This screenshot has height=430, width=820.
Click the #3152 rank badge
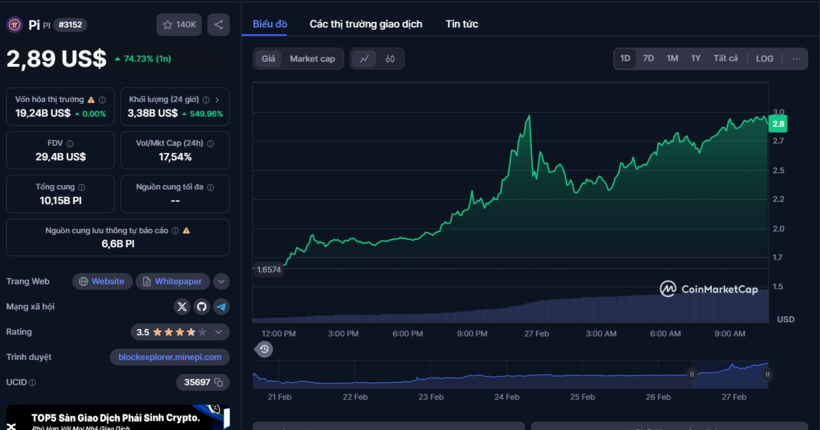click(x=70, y=25)
